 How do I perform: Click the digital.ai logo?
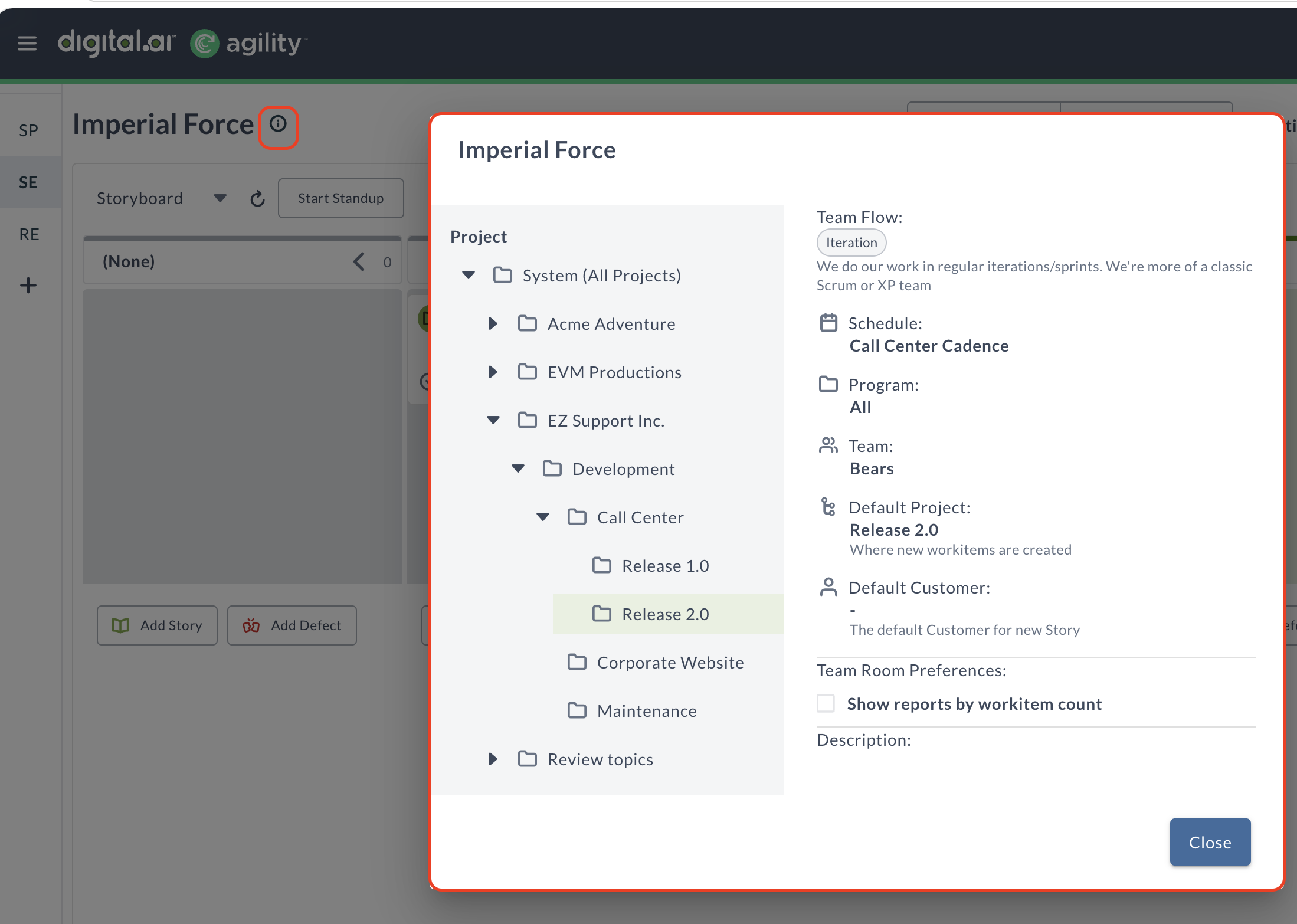point(116,42)
